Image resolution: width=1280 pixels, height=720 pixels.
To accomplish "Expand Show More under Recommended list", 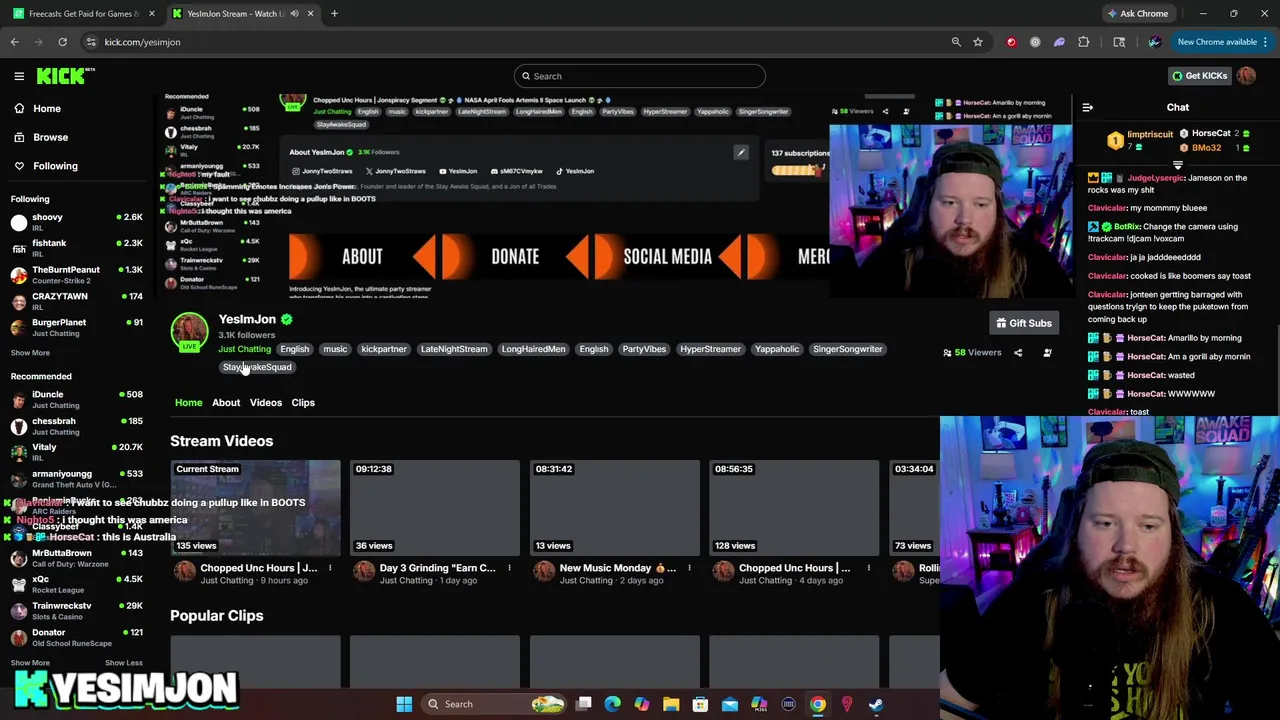I will [30, 662].
